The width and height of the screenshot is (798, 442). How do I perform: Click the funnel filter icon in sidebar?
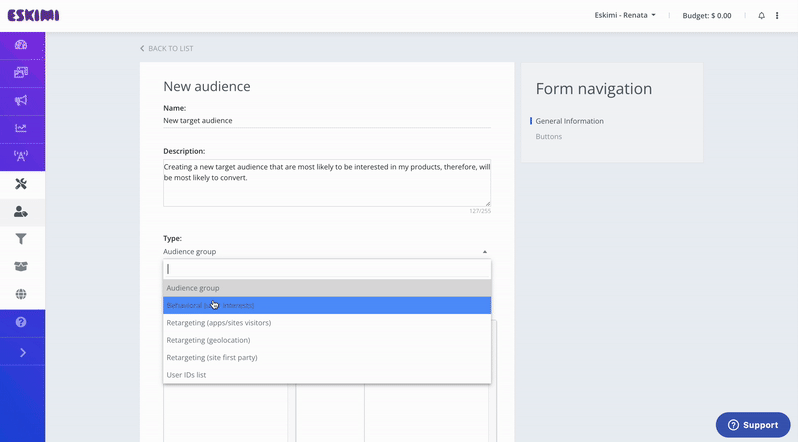[21, 239]
